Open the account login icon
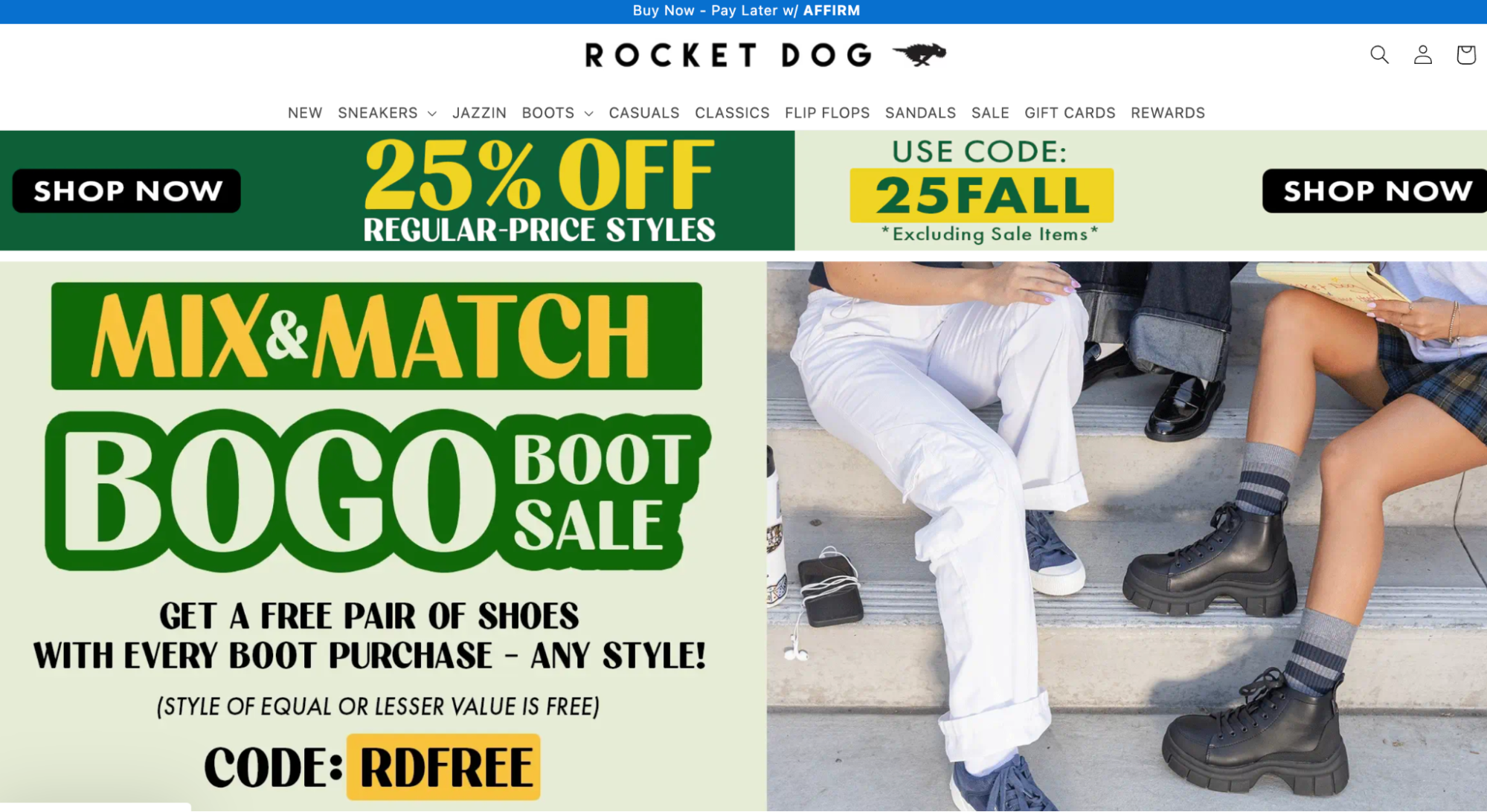 coord(1422,54)
